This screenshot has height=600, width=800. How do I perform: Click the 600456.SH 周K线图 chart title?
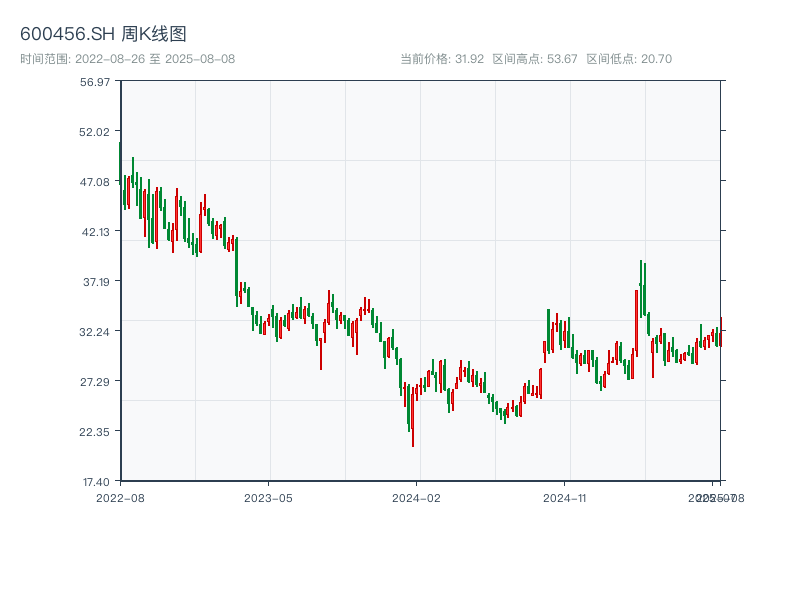[103, 34]
